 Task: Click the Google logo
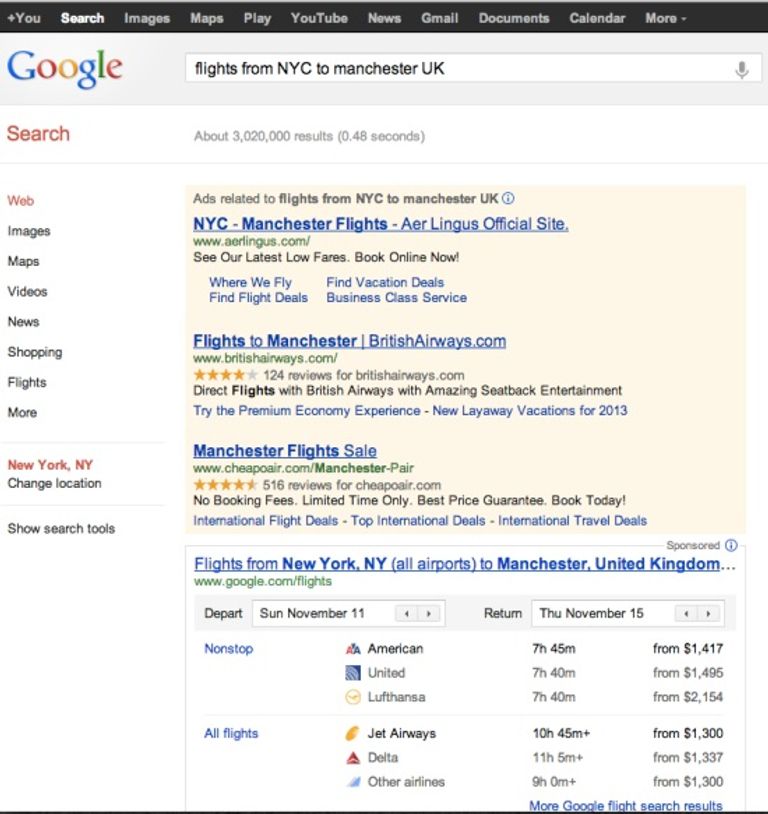65,69
